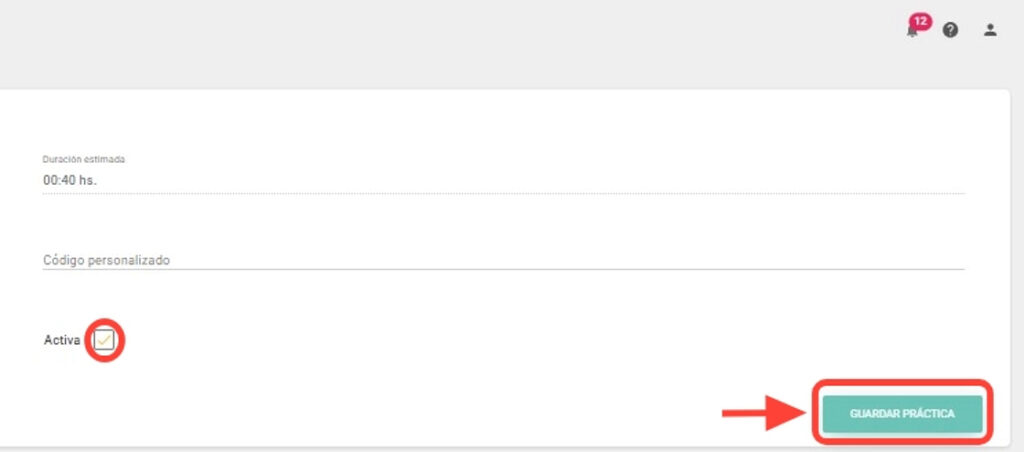Open the notifications bell icon

click(x=912, y=31)
